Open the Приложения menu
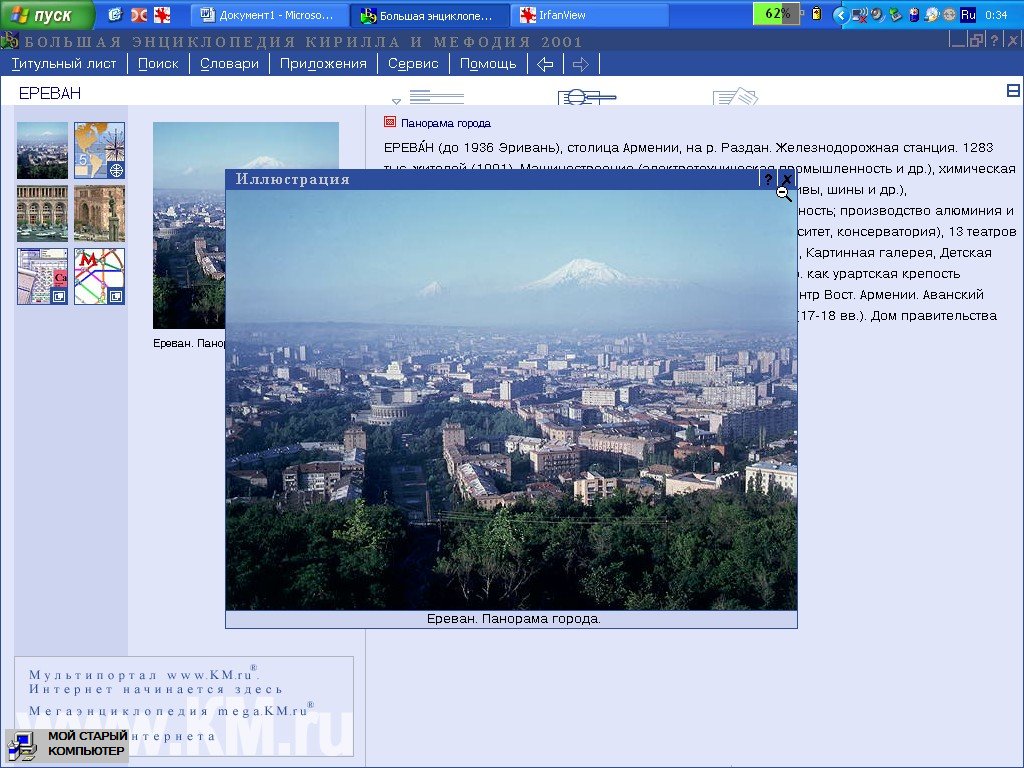The image size is (1024, 768). pos(323,63)
